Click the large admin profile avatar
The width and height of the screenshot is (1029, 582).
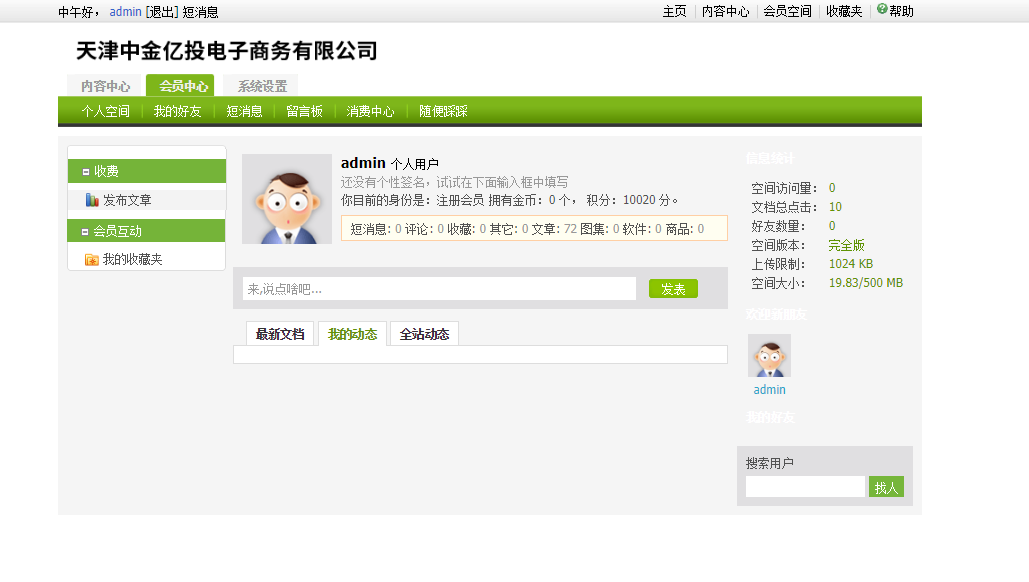pos(287,199)
